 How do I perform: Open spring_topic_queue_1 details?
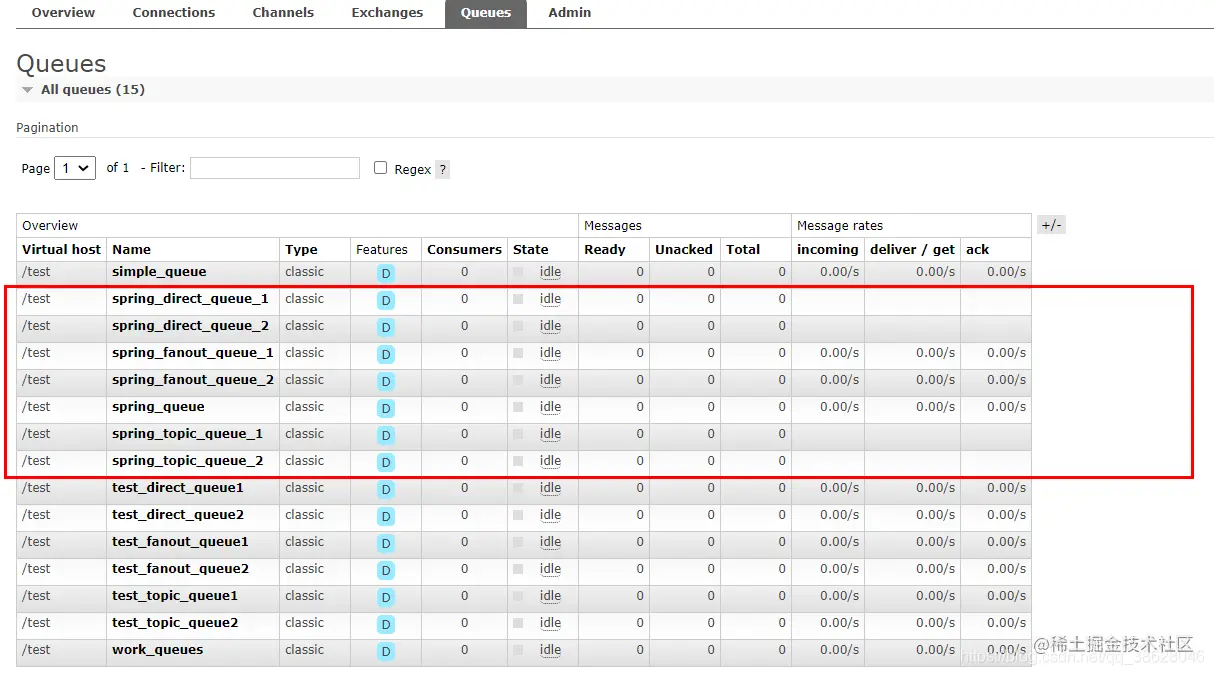tap(187, 434)
